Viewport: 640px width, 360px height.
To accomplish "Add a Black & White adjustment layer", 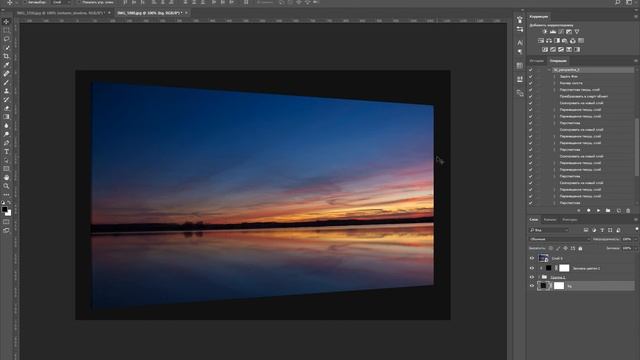I will click(557, 41).
